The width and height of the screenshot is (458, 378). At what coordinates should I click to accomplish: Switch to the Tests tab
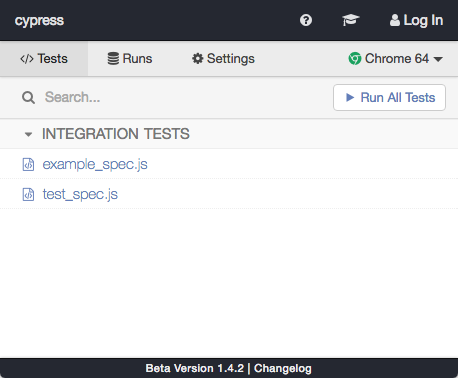point(44,59)
